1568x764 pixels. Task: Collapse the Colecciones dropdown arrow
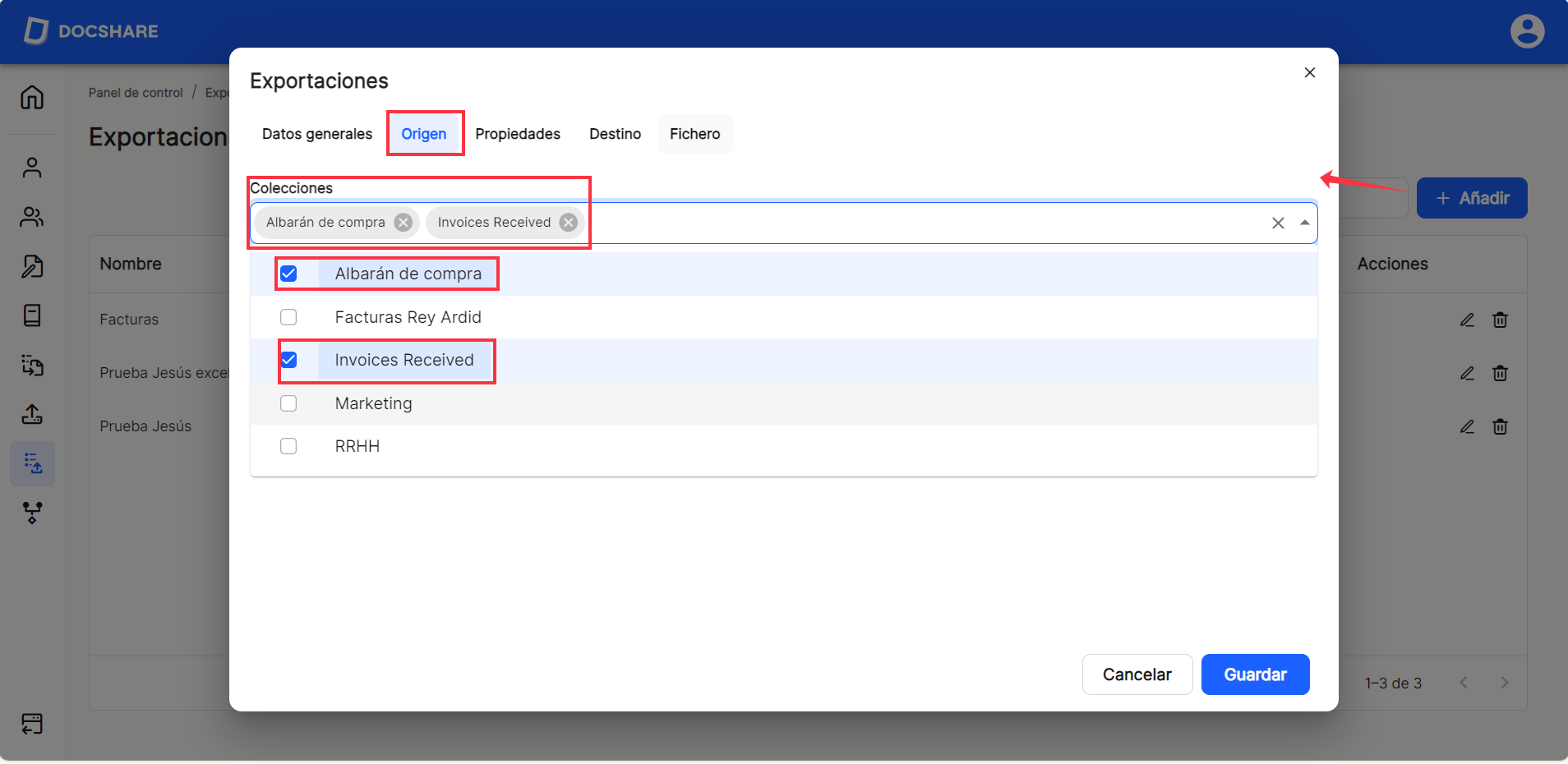(x=1304, y=223)
